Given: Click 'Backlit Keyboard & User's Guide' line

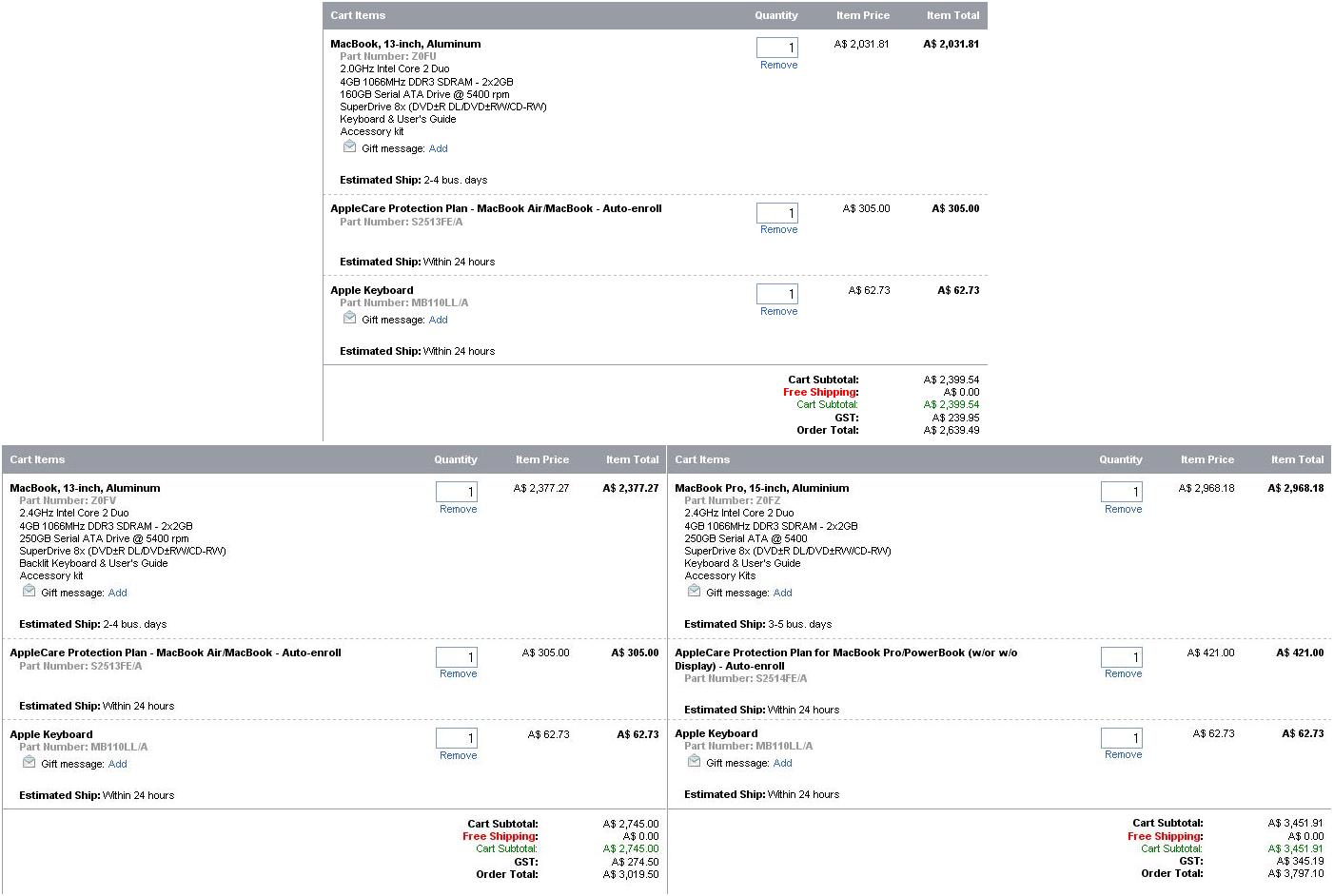Looking at the screenshot, I should tap(93, 563).
